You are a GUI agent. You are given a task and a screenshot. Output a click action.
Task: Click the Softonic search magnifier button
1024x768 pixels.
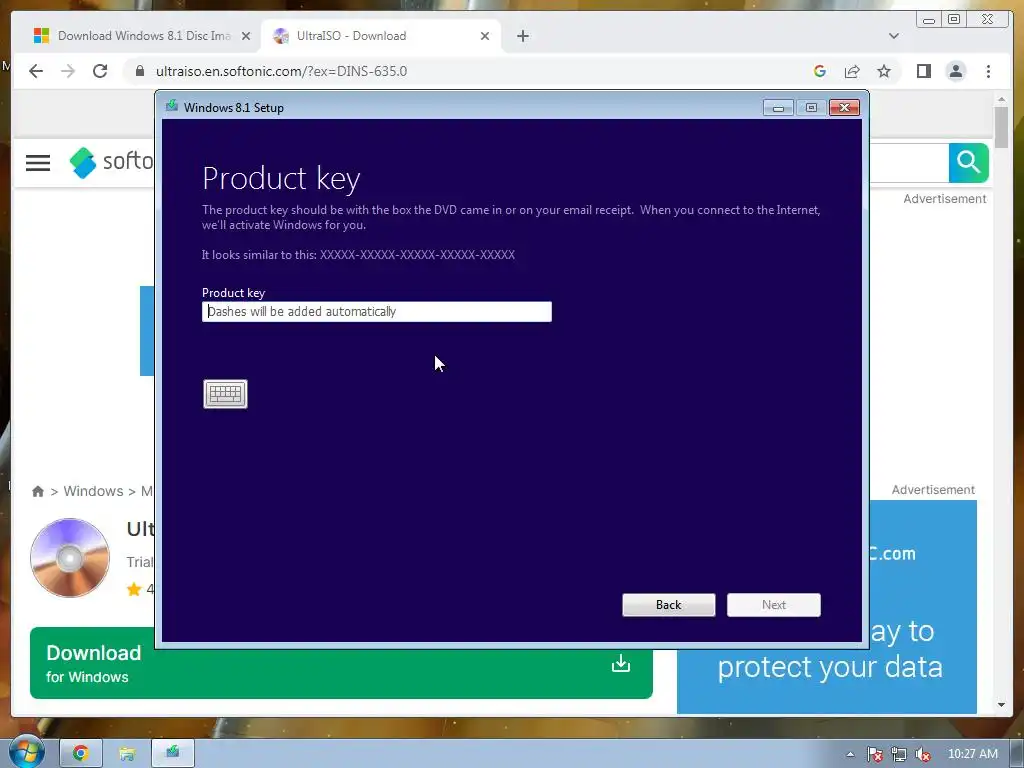(x=968, y=162)
